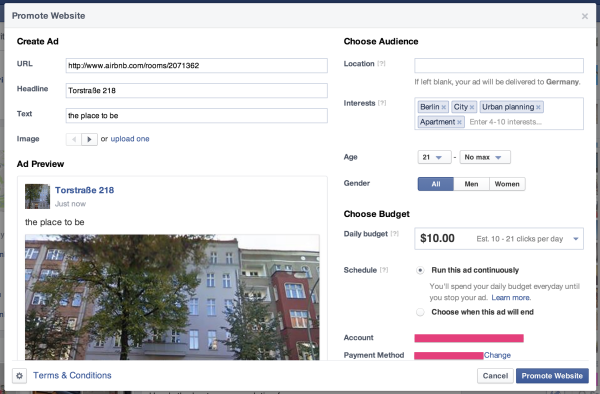Click the small ad preview profile thumbnail
The height and width of the screenshot is (394, 600).
tap(38, 196)
